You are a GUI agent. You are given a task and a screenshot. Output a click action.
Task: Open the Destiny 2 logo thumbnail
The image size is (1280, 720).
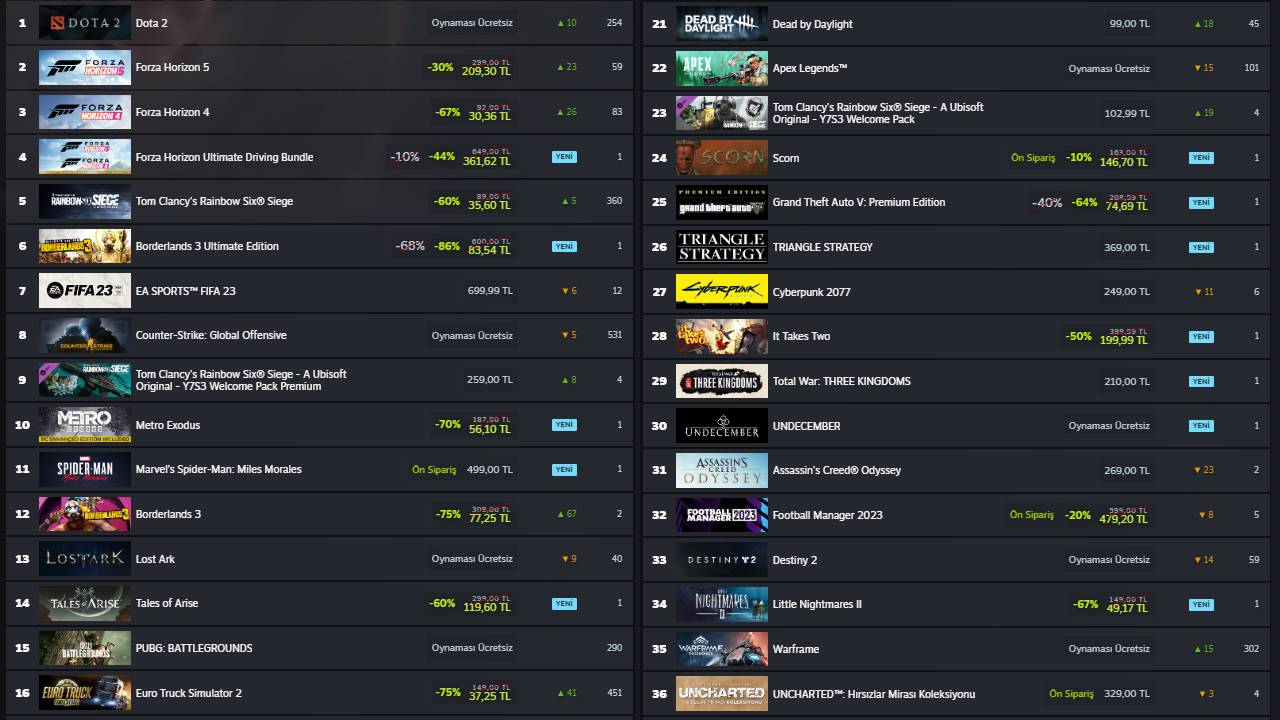pyautogui.click(x=722, y=560)
